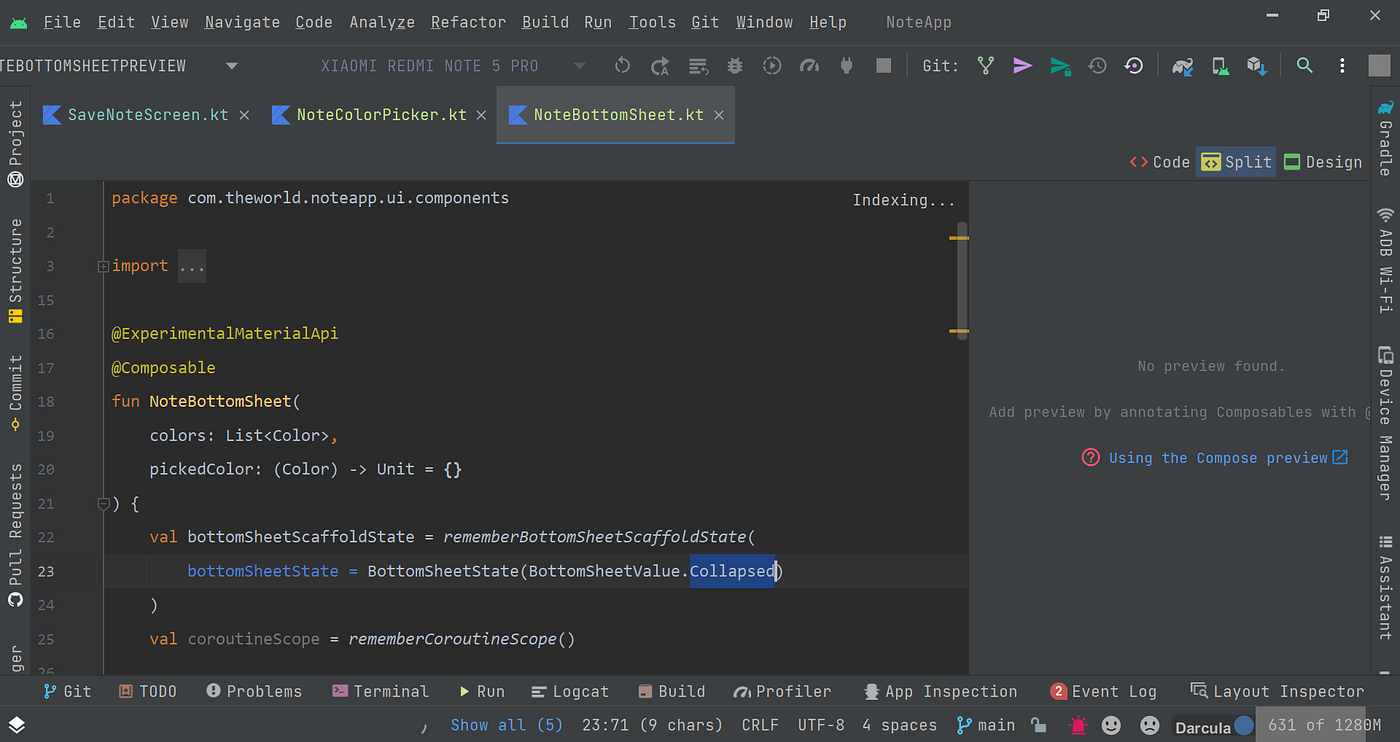Open SDK Manager using the cube download icon
This screenshot has height=742, width=1400.
tap(1258, 66)
